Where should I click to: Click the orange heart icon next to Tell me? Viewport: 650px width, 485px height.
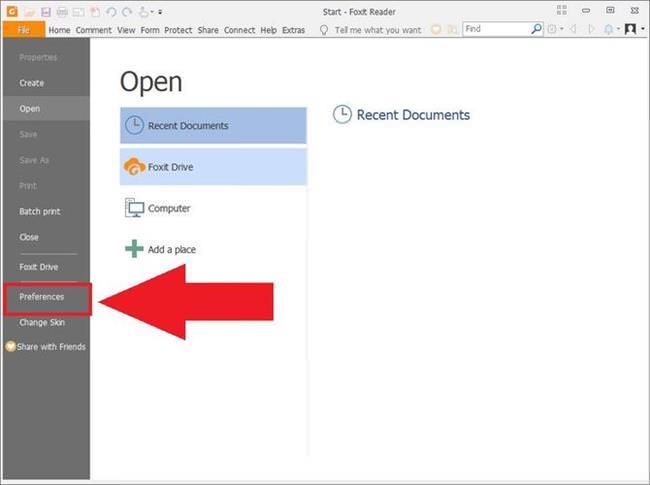(x=436, y=29)
